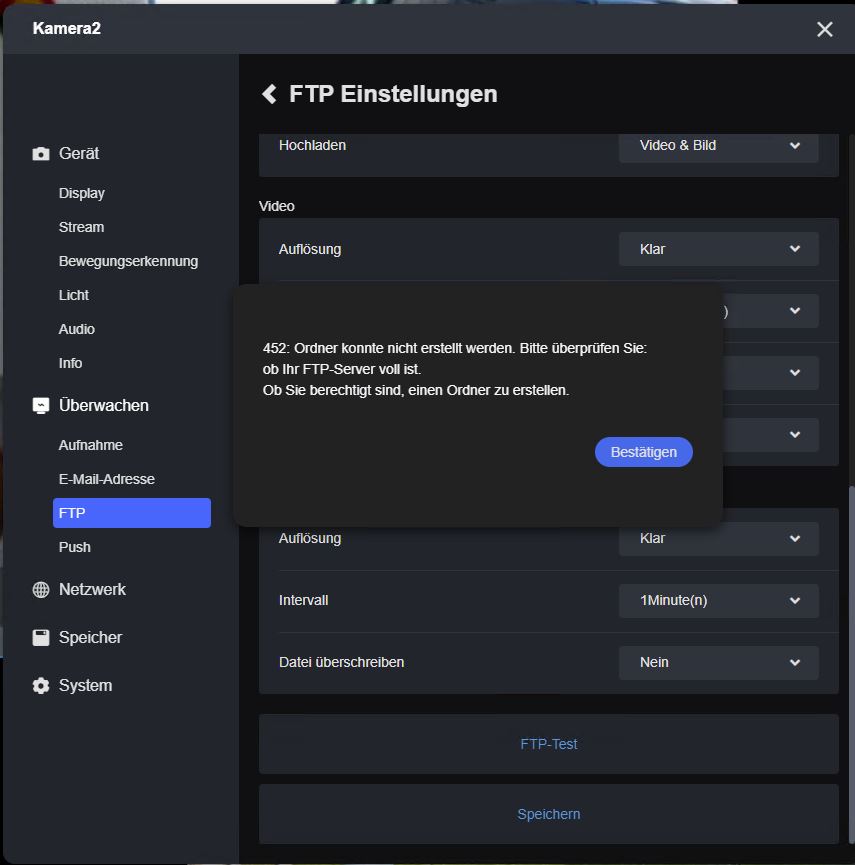Go to the E-Mail-Adresse settings

pyautogui.click(x=107, y=479)
